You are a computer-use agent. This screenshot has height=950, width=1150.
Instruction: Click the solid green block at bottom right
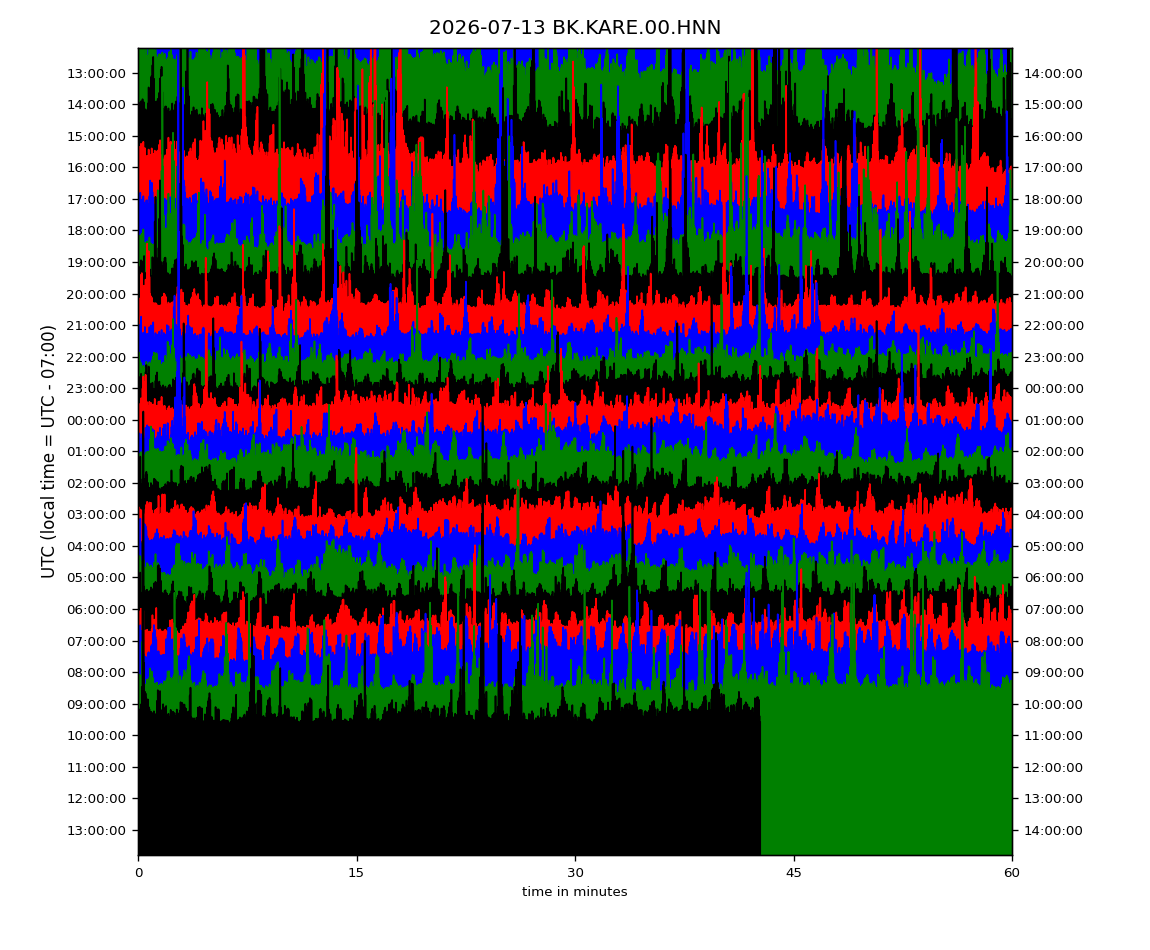pos(887,770)
